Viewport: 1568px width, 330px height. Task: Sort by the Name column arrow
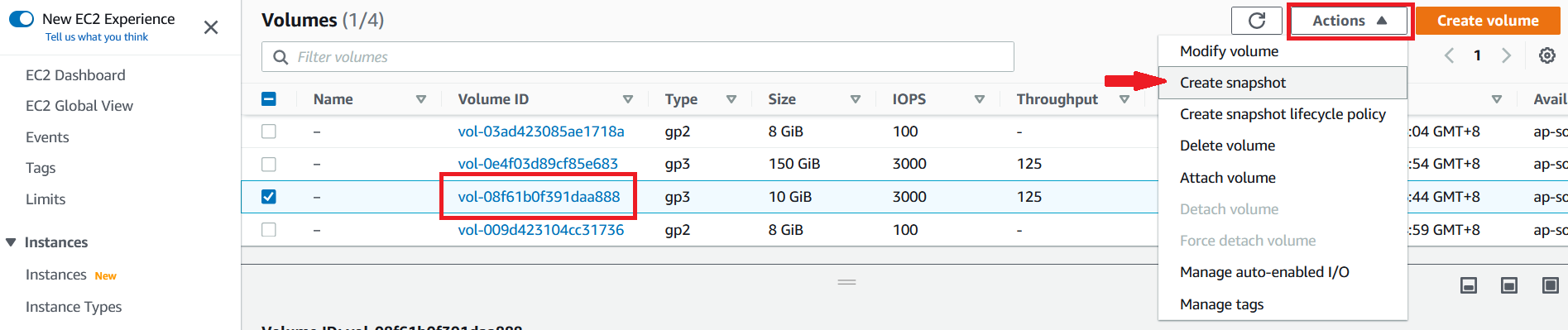coord(421,99)
